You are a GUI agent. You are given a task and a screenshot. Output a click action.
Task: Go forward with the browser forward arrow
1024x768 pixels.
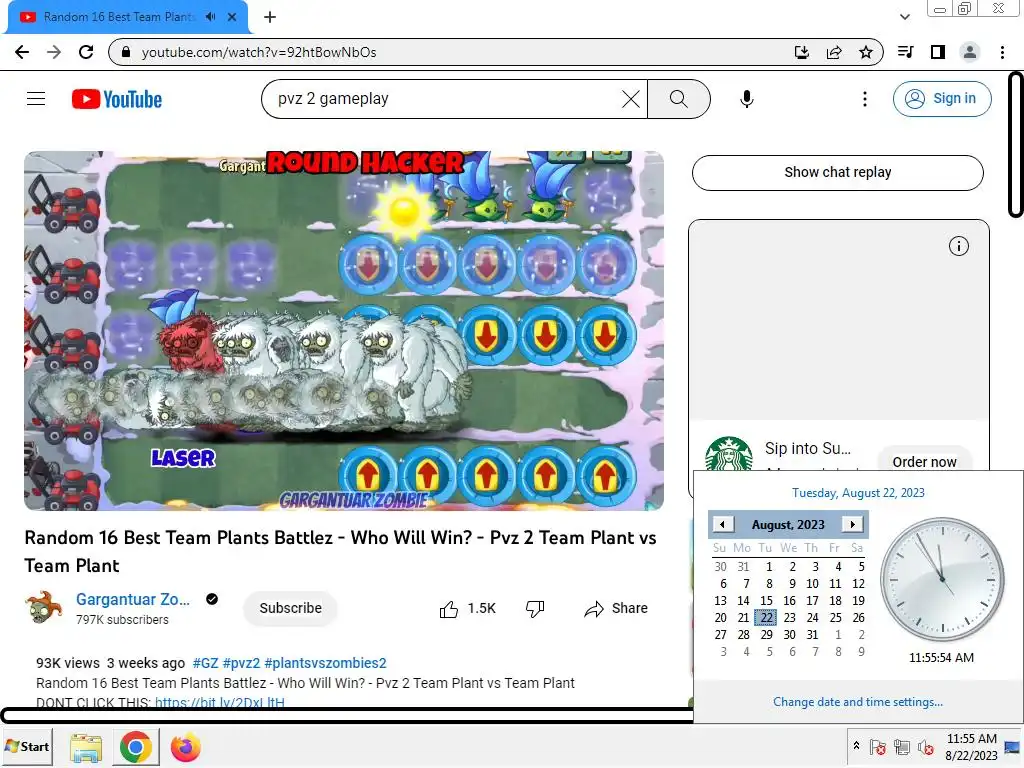(54, 52)
